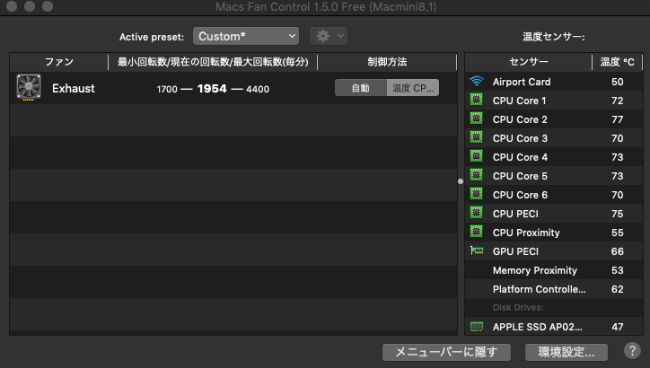Set Exhaust fan control to 自動
The height and width of the screenshot is (368, 650).
pyautogui.click(x=361, y=88)
